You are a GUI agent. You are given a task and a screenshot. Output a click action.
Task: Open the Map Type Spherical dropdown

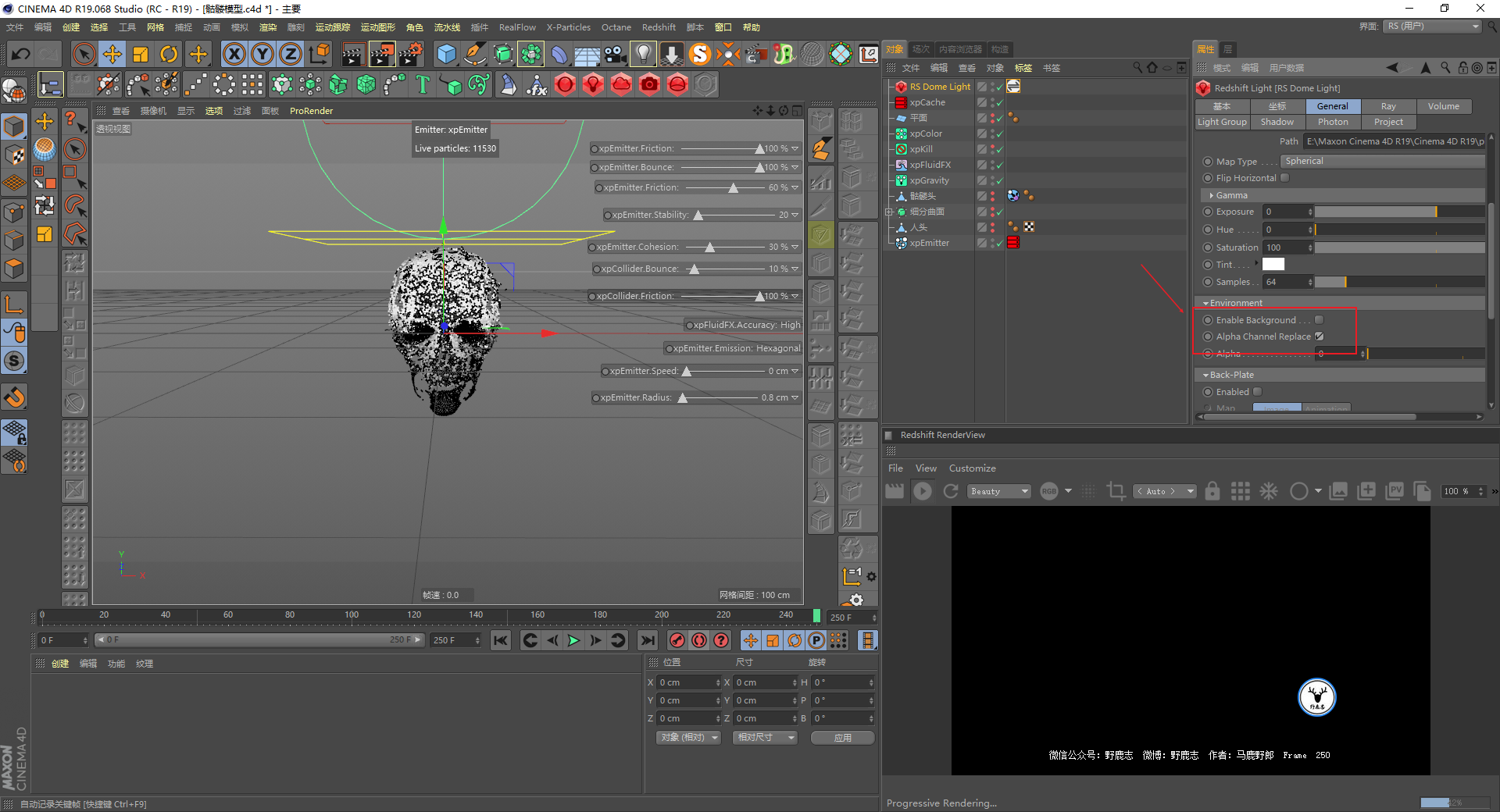(1384, 162)
